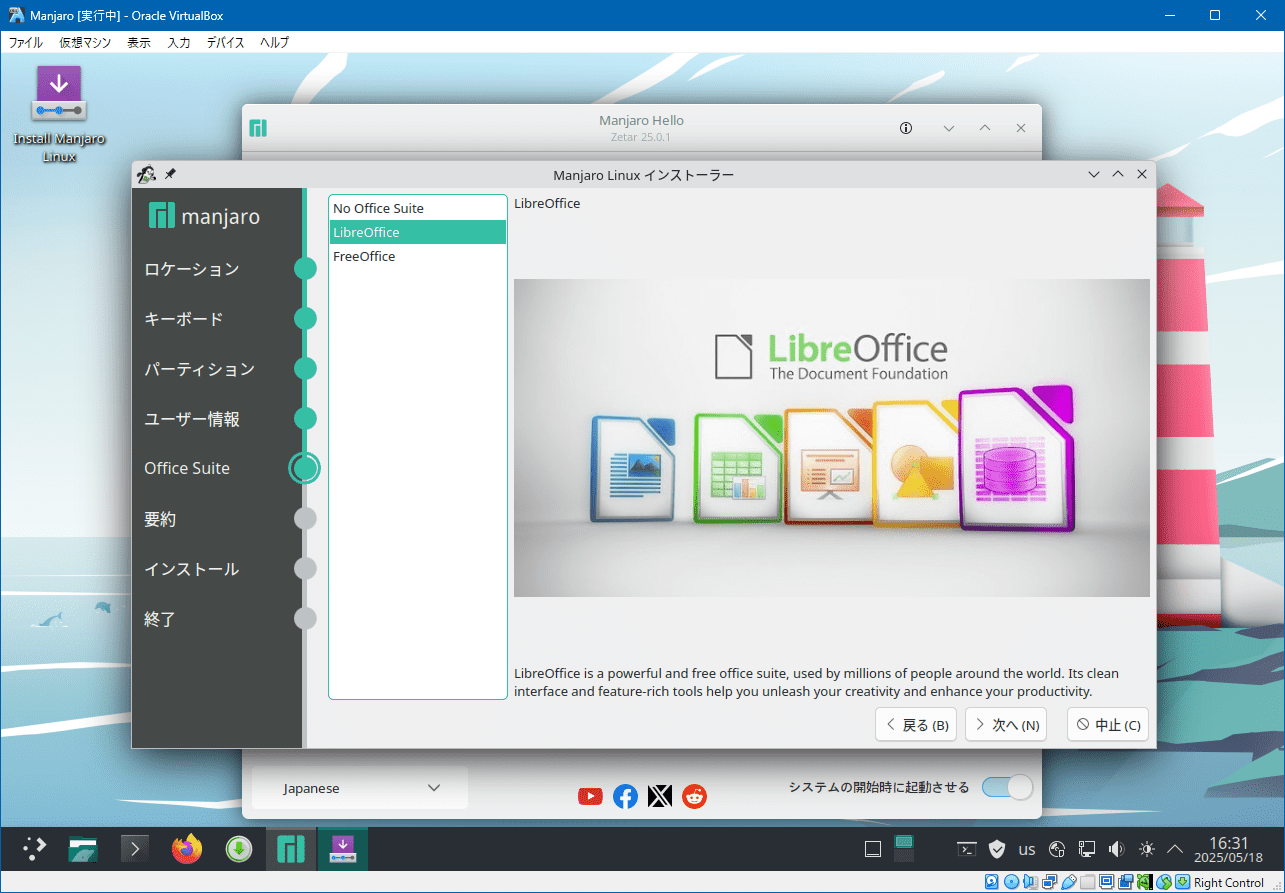Screen dimensions: 1285x893
Task: Click VirtualBox hard disk status icon
Action: point(992,882)
